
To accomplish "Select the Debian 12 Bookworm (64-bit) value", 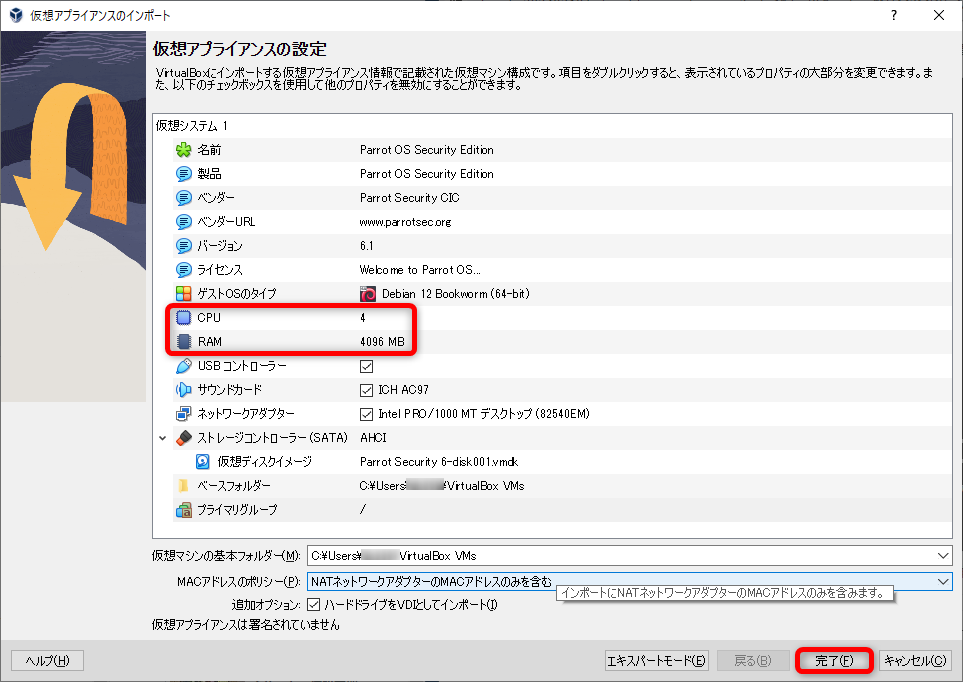I will click(x=456, y=294).
